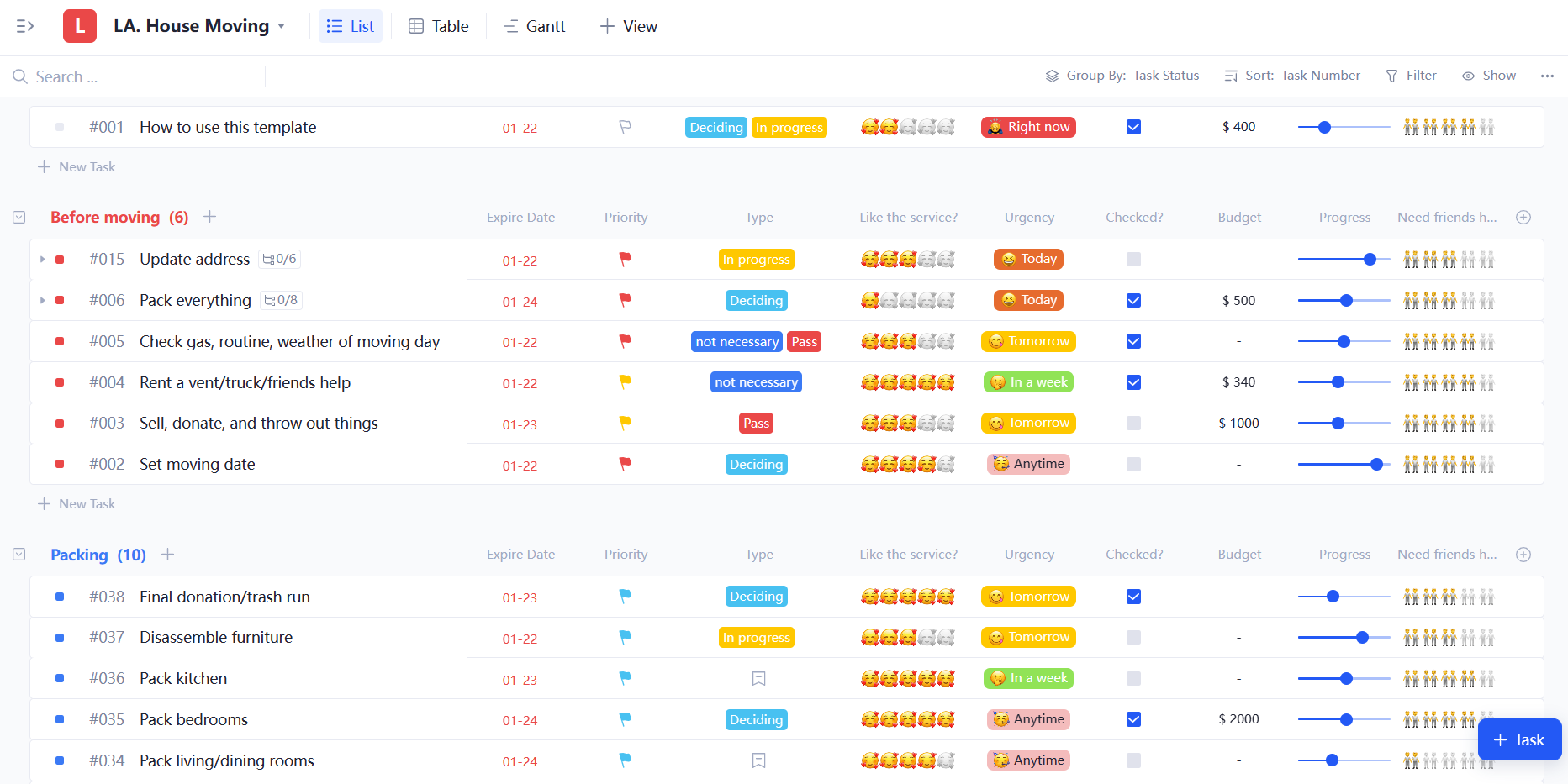Switch to the Table view

[x=438, y=26]
